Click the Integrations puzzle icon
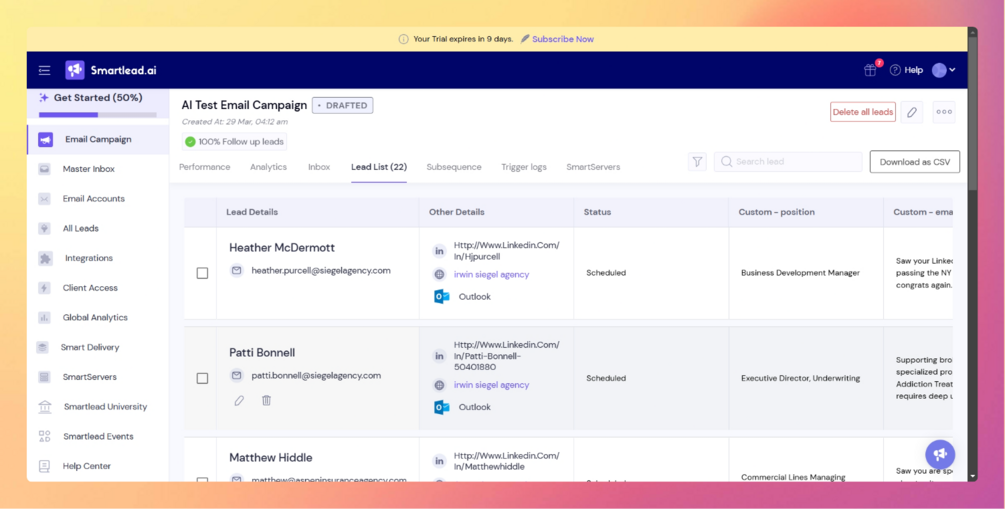The height and width of the screenshot is (509, 1005). coord(45,258)
